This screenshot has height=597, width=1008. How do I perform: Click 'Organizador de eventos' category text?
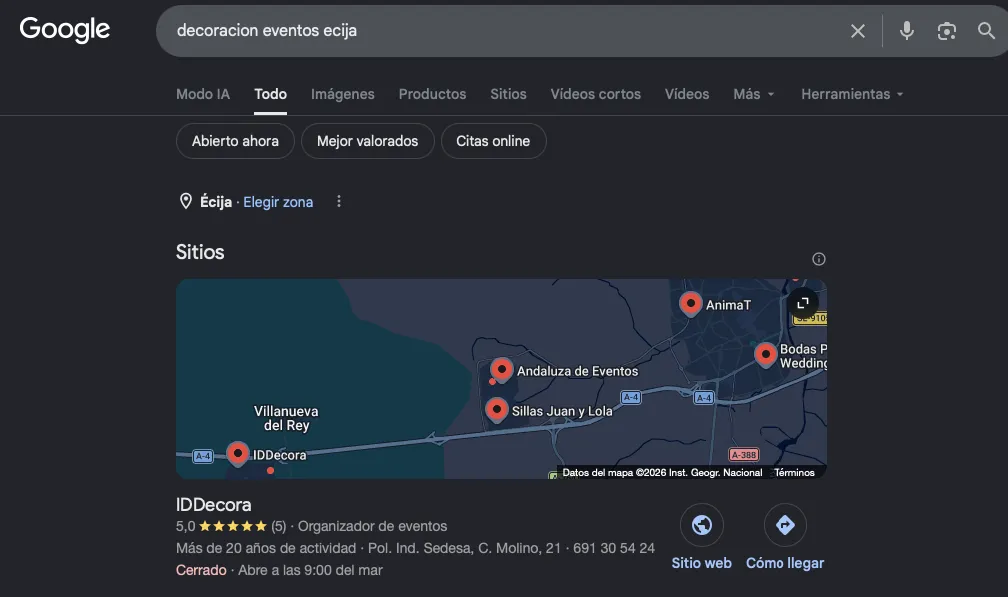pyautogui.click(x=372, y=526)
